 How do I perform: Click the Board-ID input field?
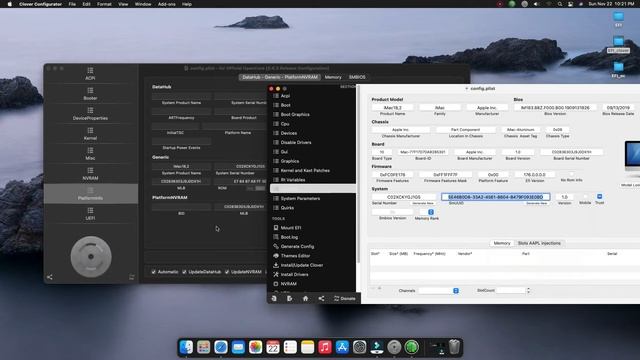(x=422, y=152)
